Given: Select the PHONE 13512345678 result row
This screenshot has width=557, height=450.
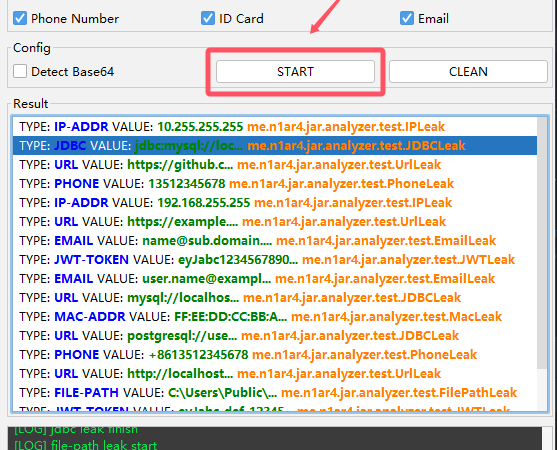Looking at the screenshot, I should point(275,184).
